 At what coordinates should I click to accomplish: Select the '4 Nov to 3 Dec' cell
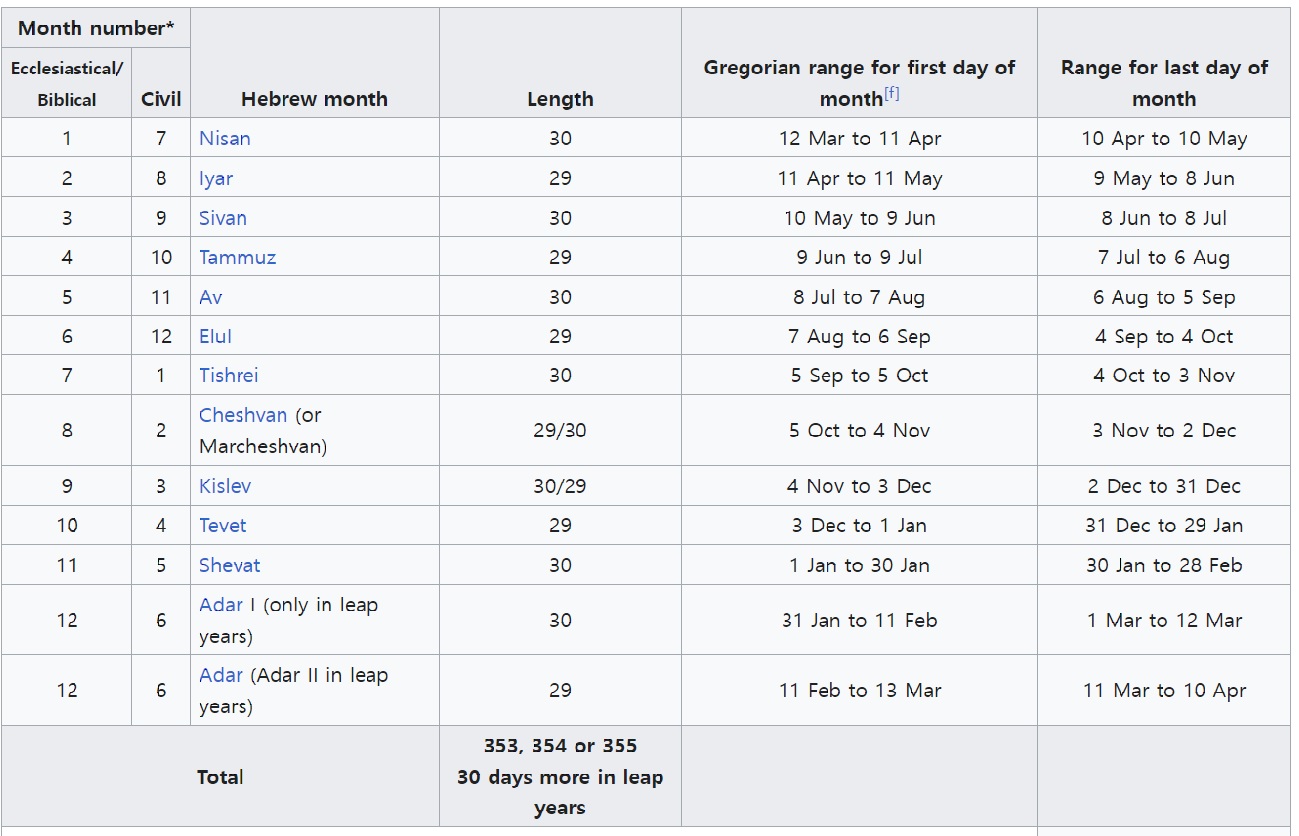click(x=860, y=486)
